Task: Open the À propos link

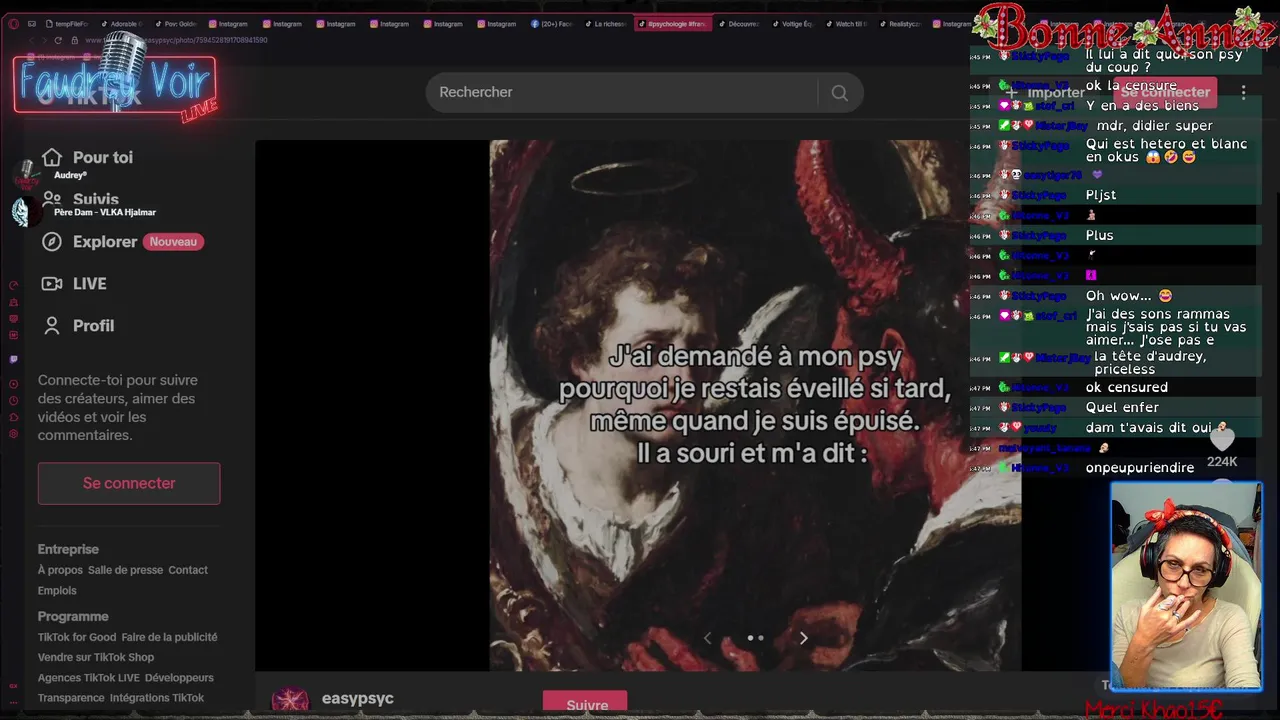Action: point(60,570)
